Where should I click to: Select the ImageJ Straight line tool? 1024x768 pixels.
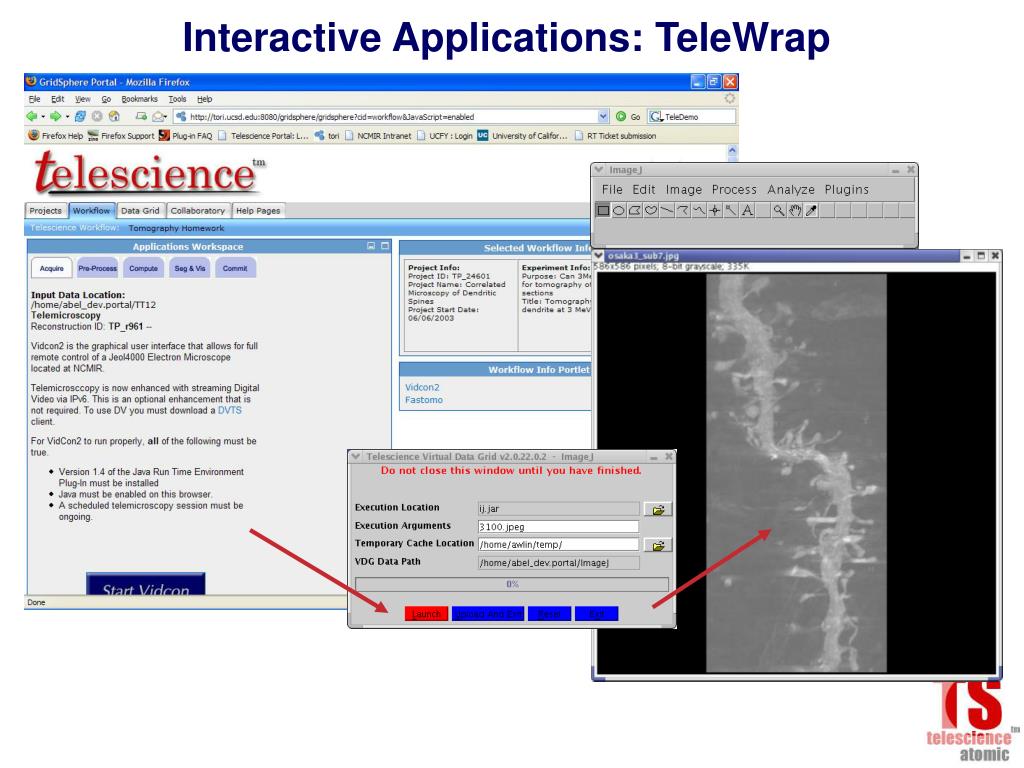[666, 210]
